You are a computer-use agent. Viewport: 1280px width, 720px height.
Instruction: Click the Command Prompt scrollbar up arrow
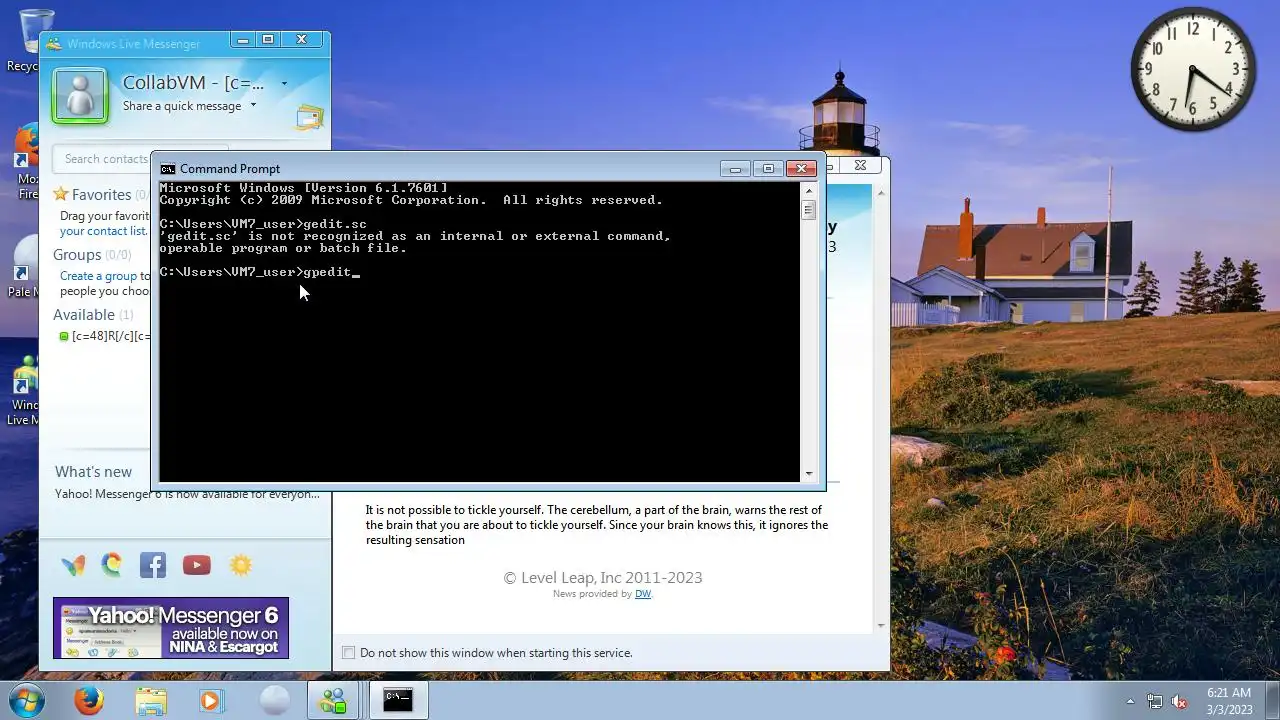pos(809,189)
